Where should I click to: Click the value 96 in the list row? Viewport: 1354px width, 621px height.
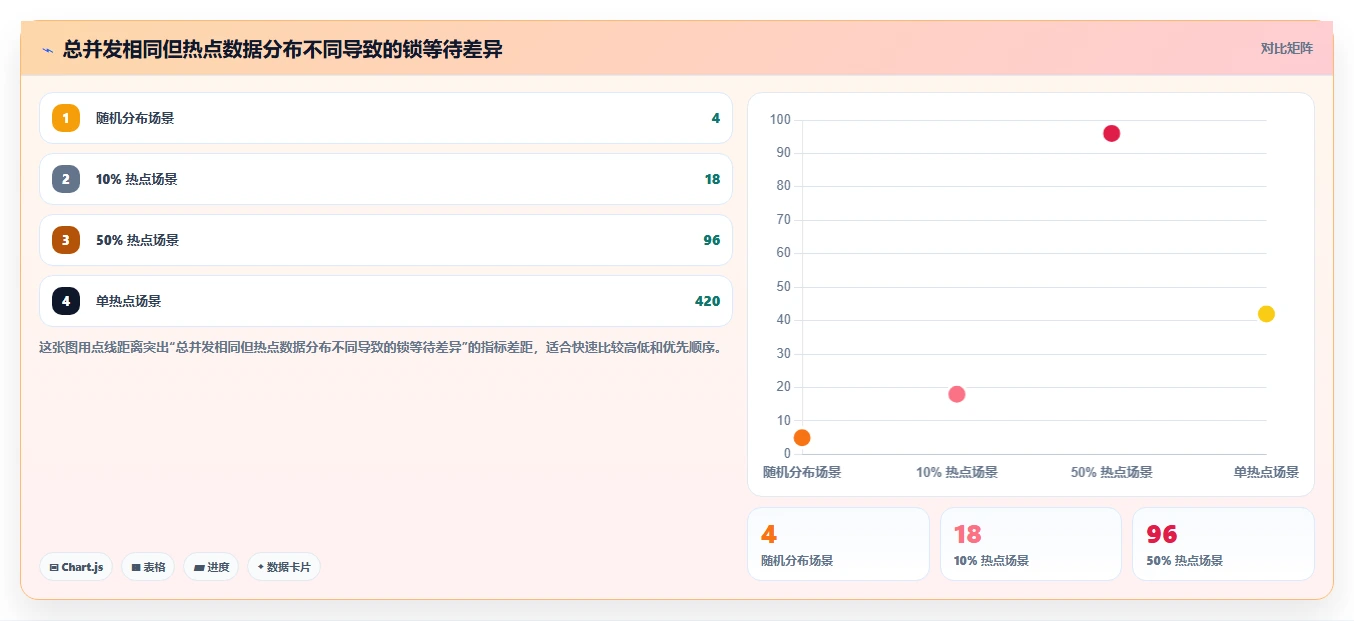[711, 240]
